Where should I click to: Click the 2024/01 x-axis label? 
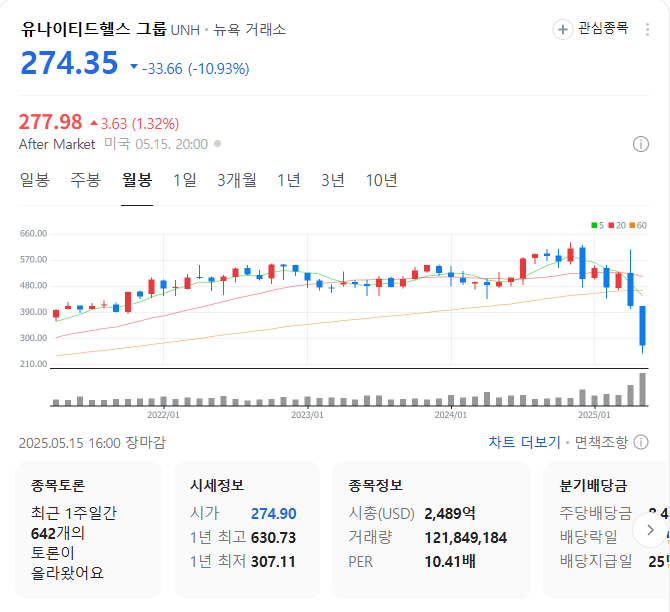pyautogui.click(x=451, y=415)
